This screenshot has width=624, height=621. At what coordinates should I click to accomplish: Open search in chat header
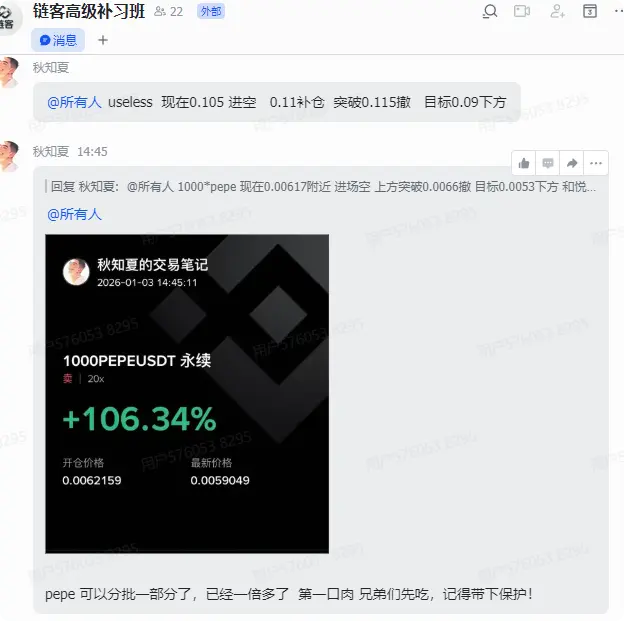(x=490, y=11)
